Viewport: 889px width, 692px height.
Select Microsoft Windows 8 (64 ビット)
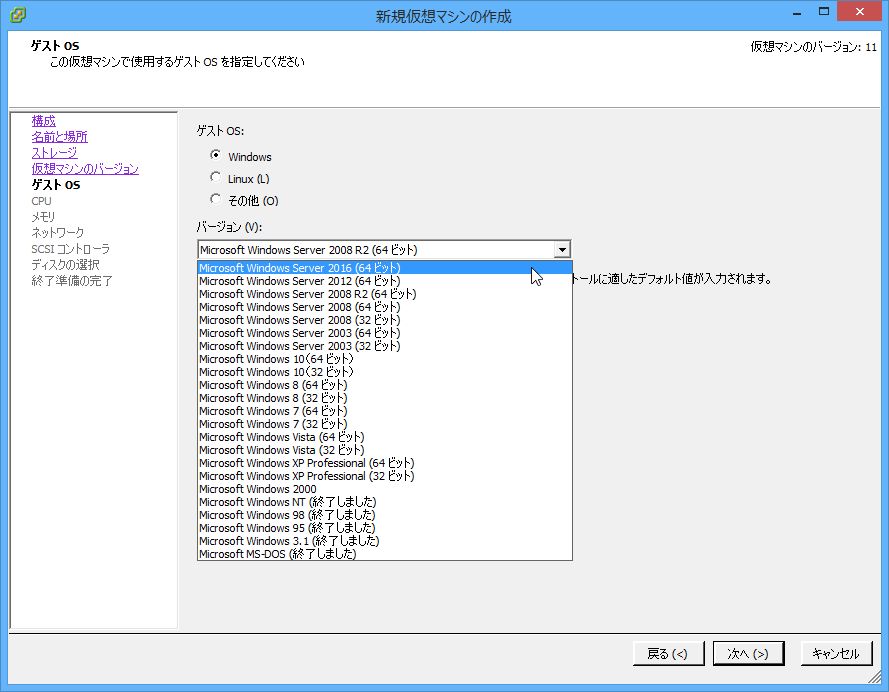coord(384,385)
